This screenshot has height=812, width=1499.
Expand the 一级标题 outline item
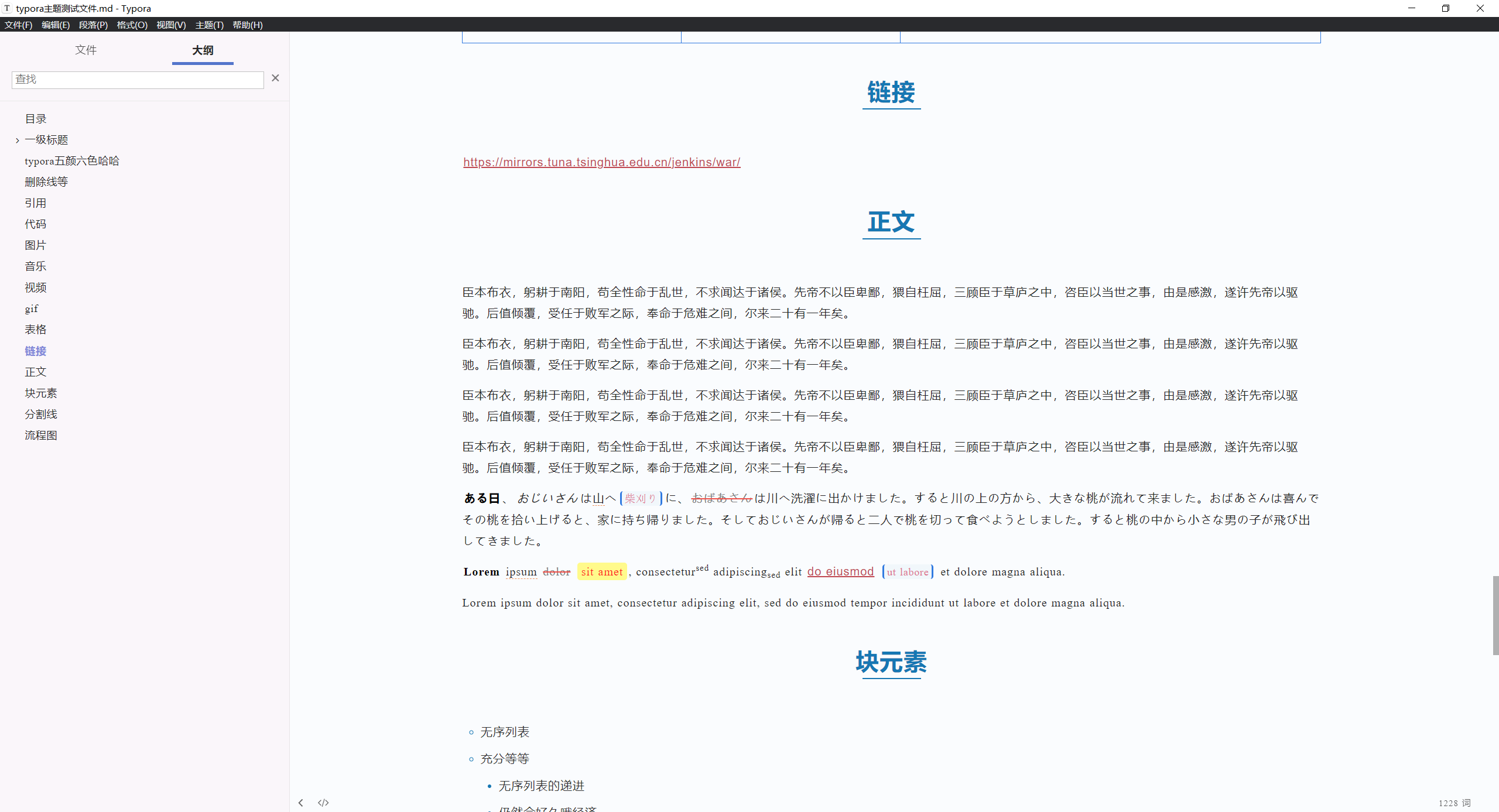(x=18, y=141)
